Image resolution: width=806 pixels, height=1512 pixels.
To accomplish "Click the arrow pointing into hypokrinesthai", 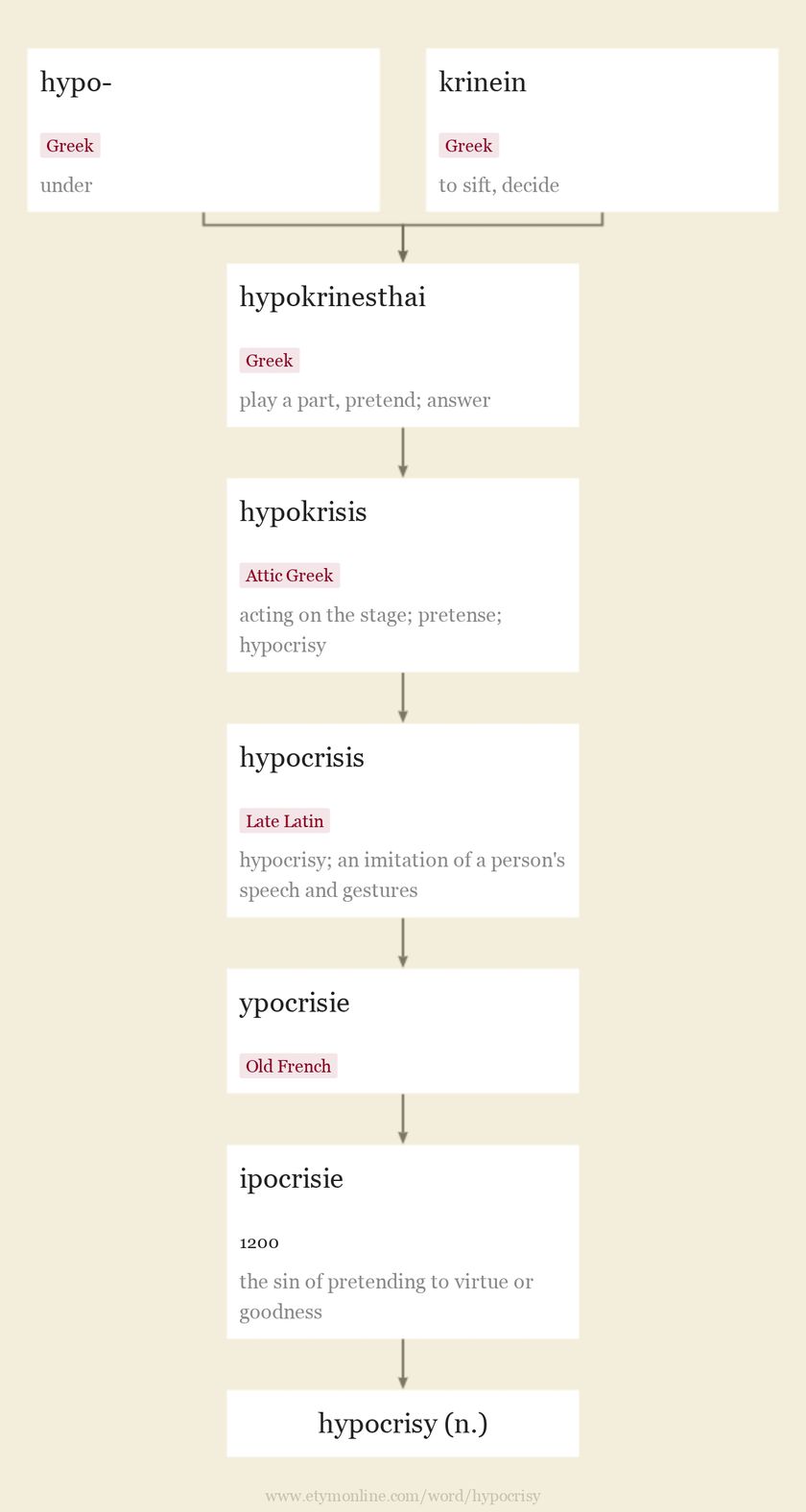I will [403, 244].
